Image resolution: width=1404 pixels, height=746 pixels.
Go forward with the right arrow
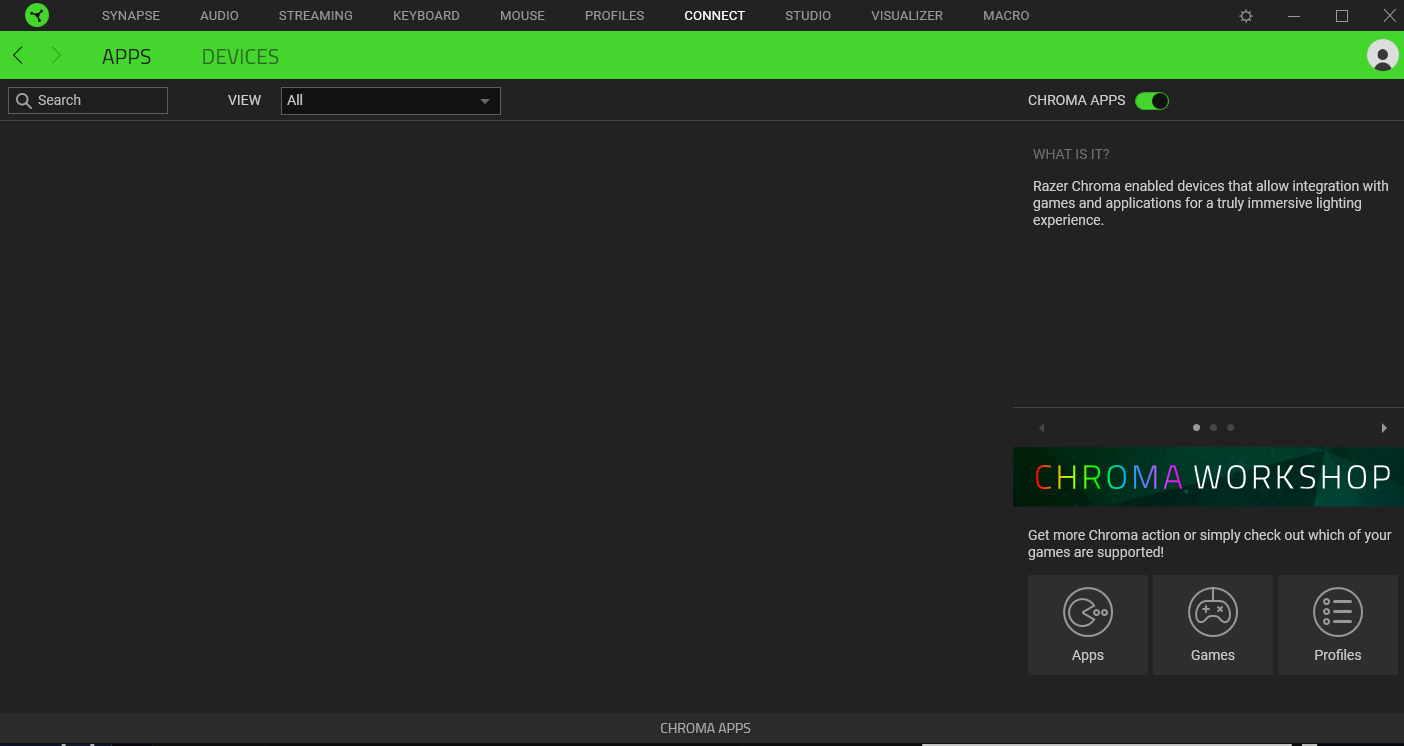tap(56, 56)
